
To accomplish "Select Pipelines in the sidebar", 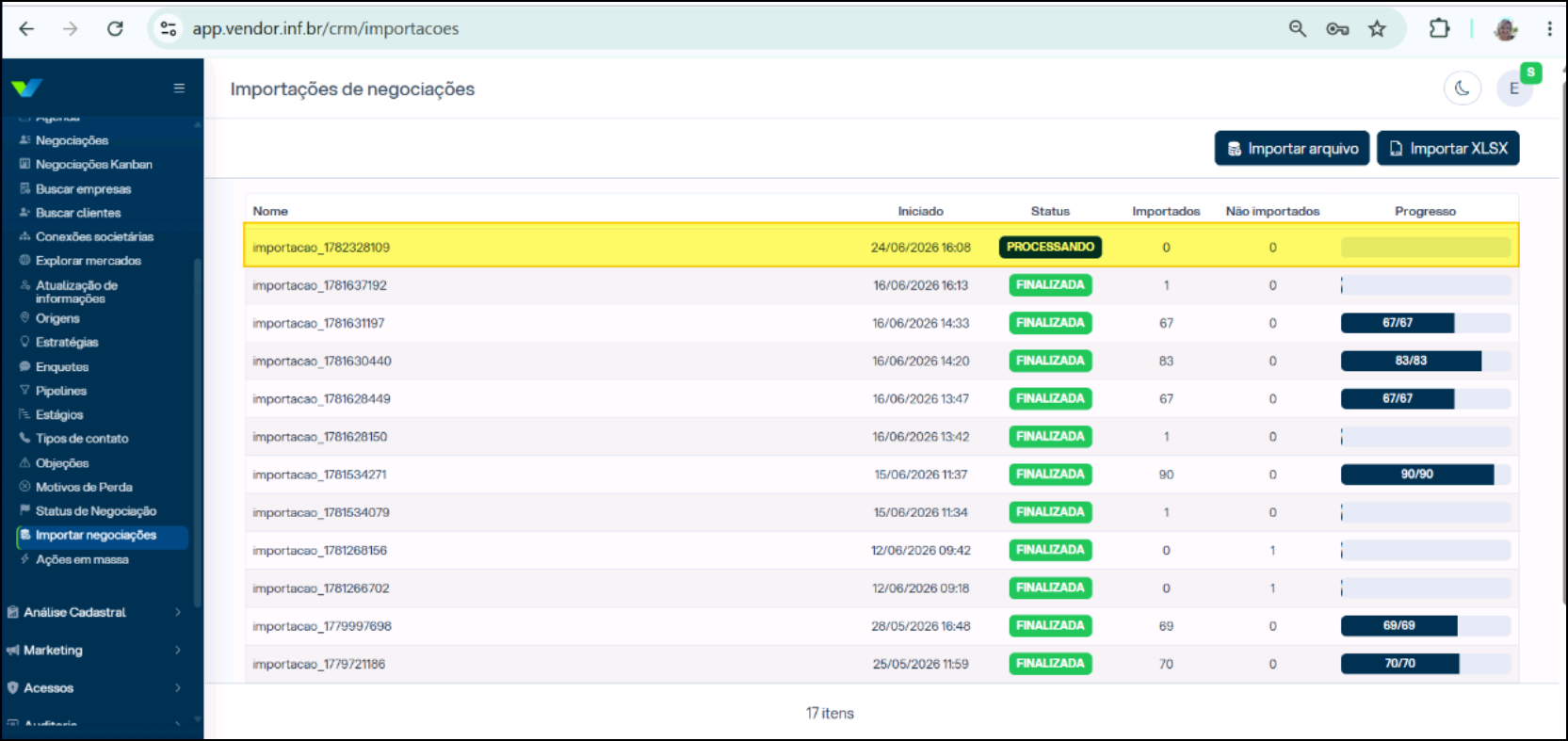I will (60, 391).
